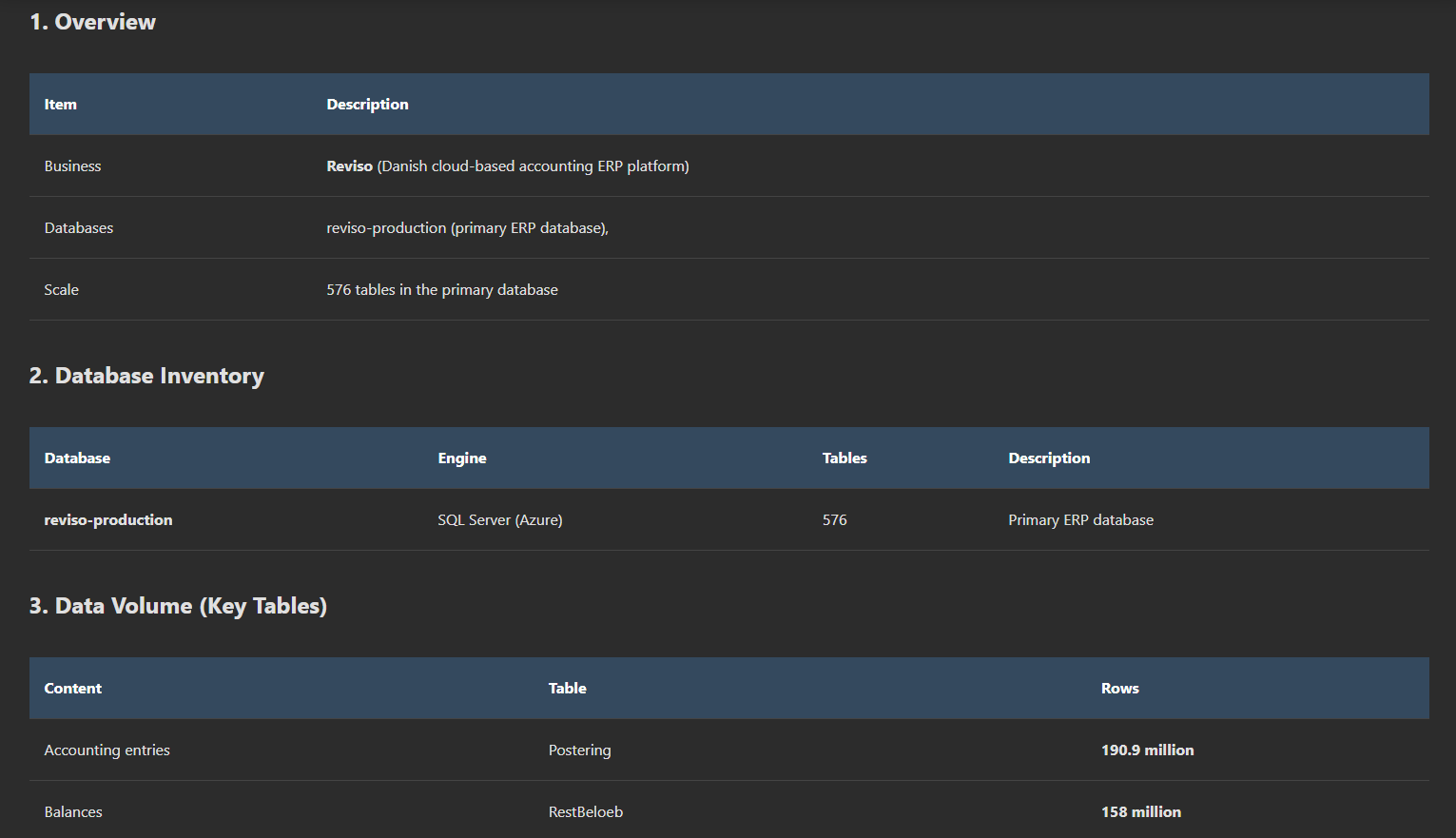Click the 'Overview' section heading
Image resolution: width=1456 pixels, height=838 pixels.
click(92, 22)
